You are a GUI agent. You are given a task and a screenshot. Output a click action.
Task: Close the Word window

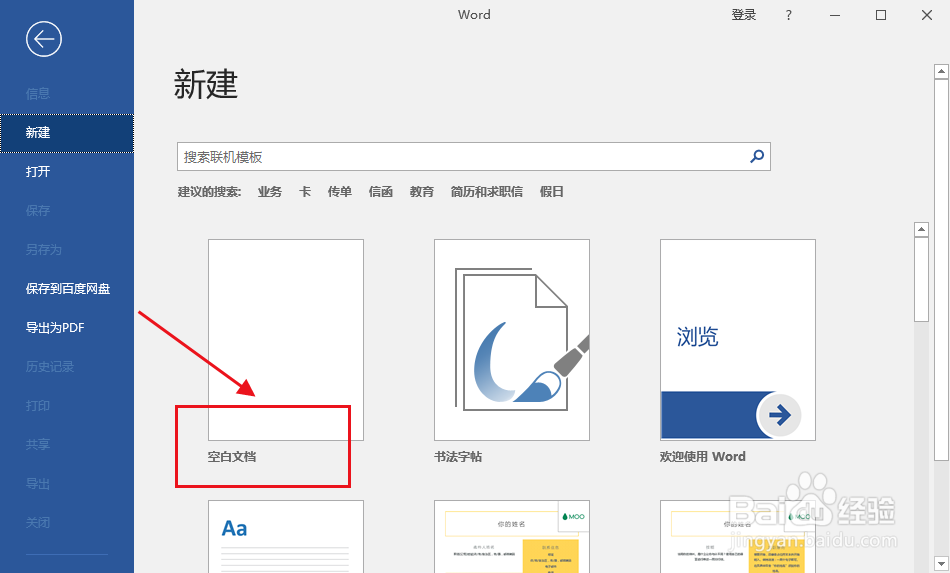(x=927, y=15)
